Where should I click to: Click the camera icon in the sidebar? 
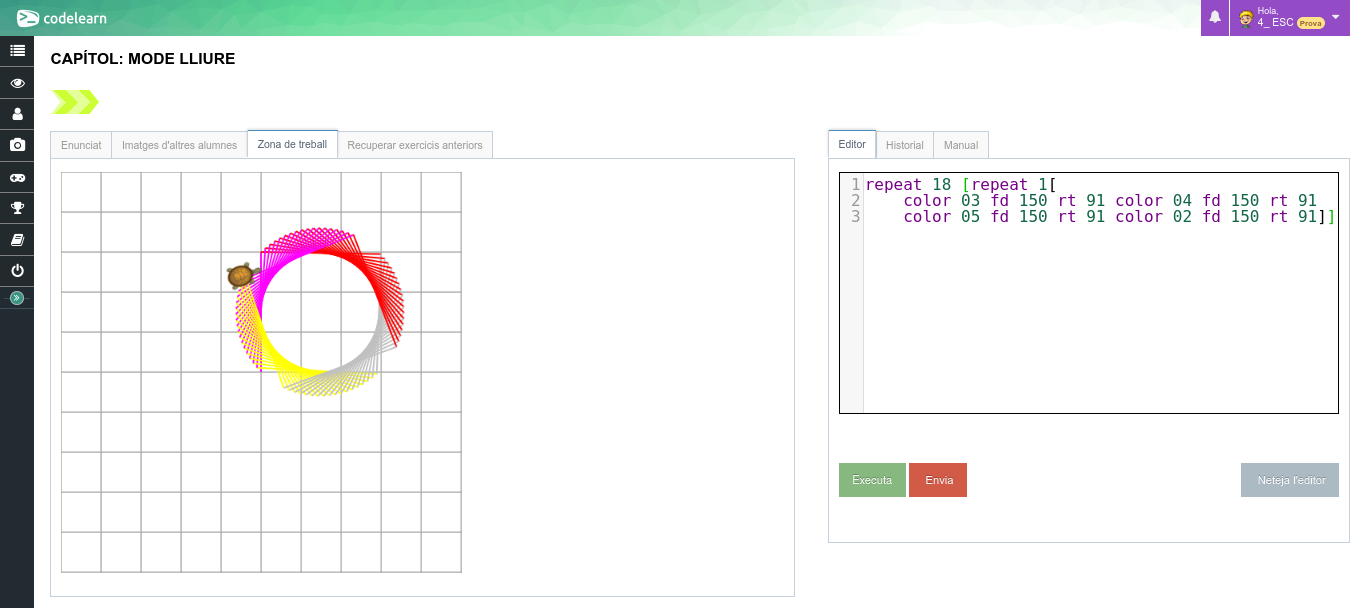pyautogui.click(x=17, y=145)
